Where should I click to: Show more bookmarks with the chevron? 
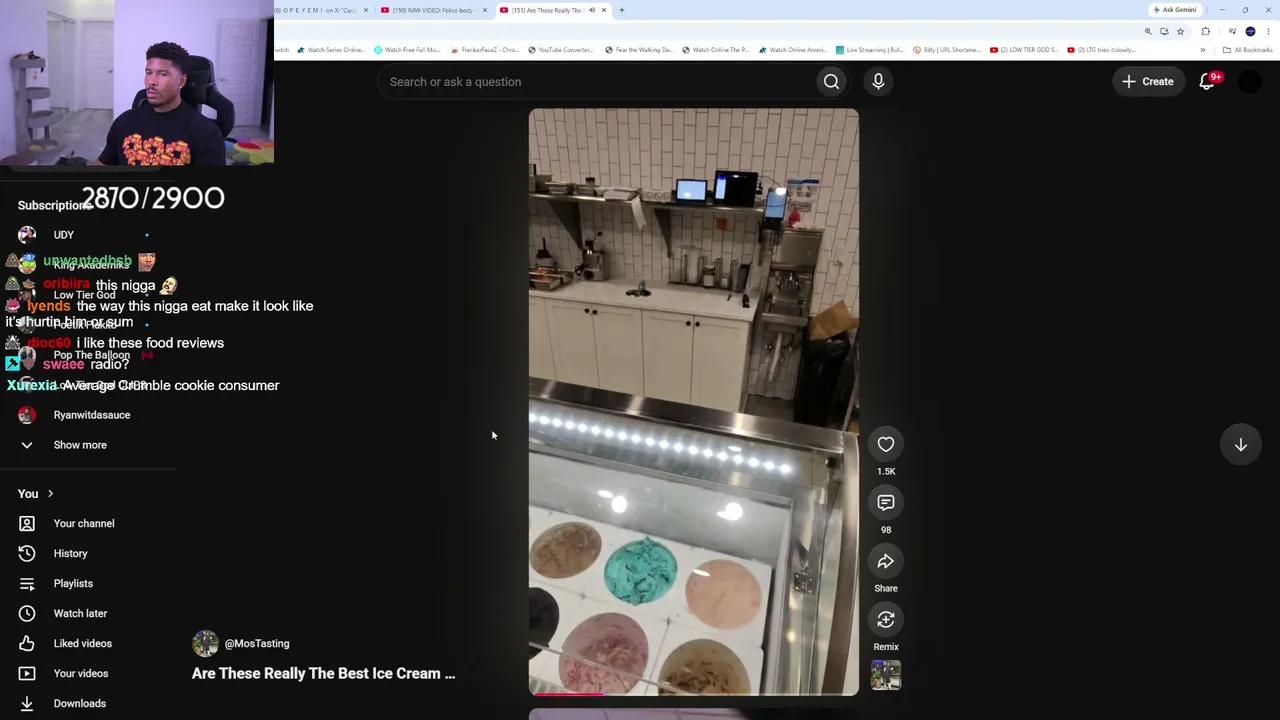(x=1203, y=50)
